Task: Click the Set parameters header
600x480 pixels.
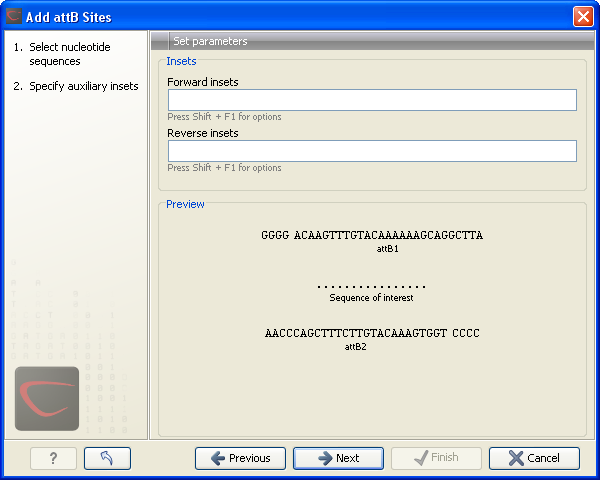Action: point(210,41)
